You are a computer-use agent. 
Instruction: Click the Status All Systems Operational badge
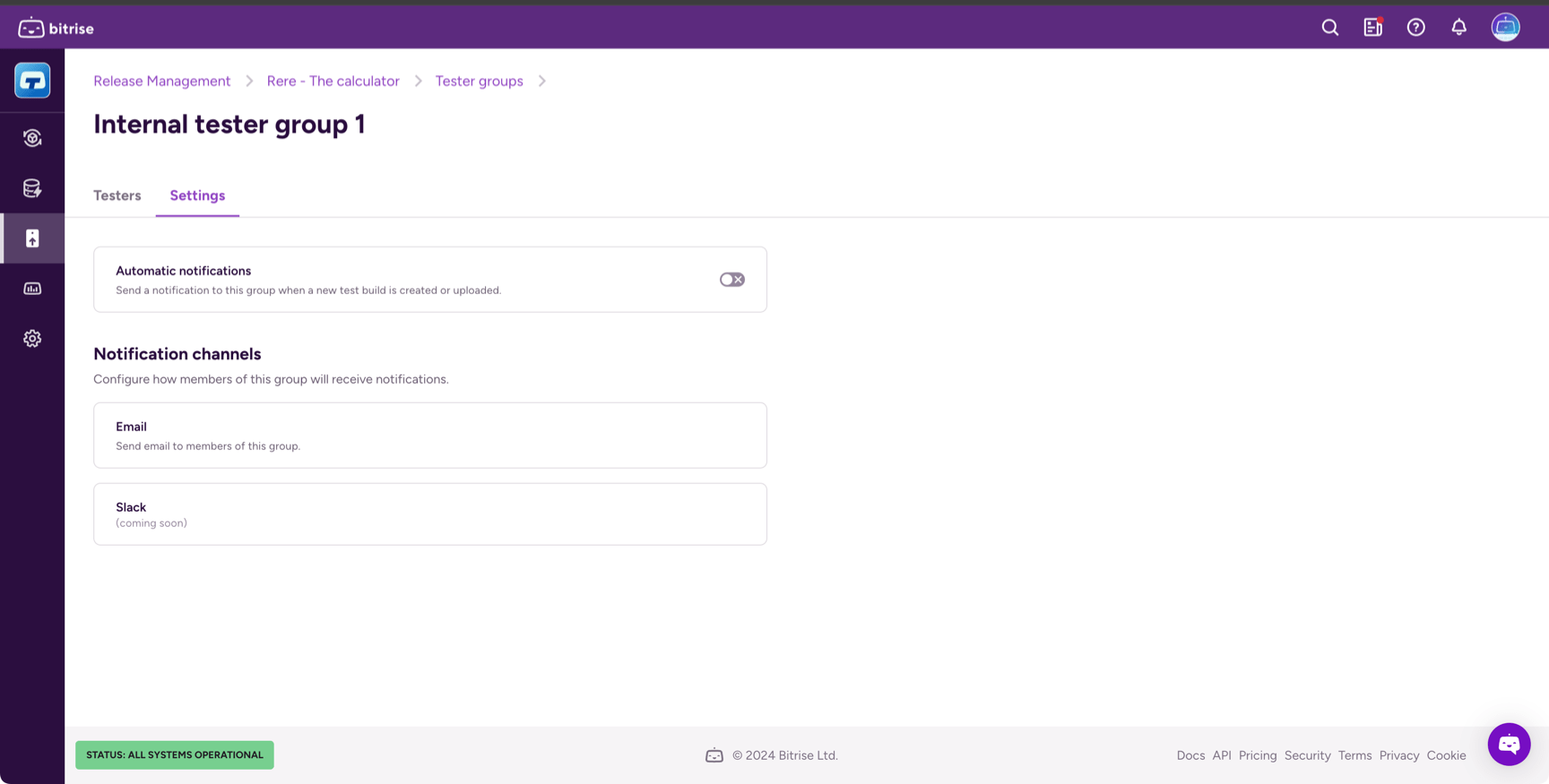click(x=175, y=754)
